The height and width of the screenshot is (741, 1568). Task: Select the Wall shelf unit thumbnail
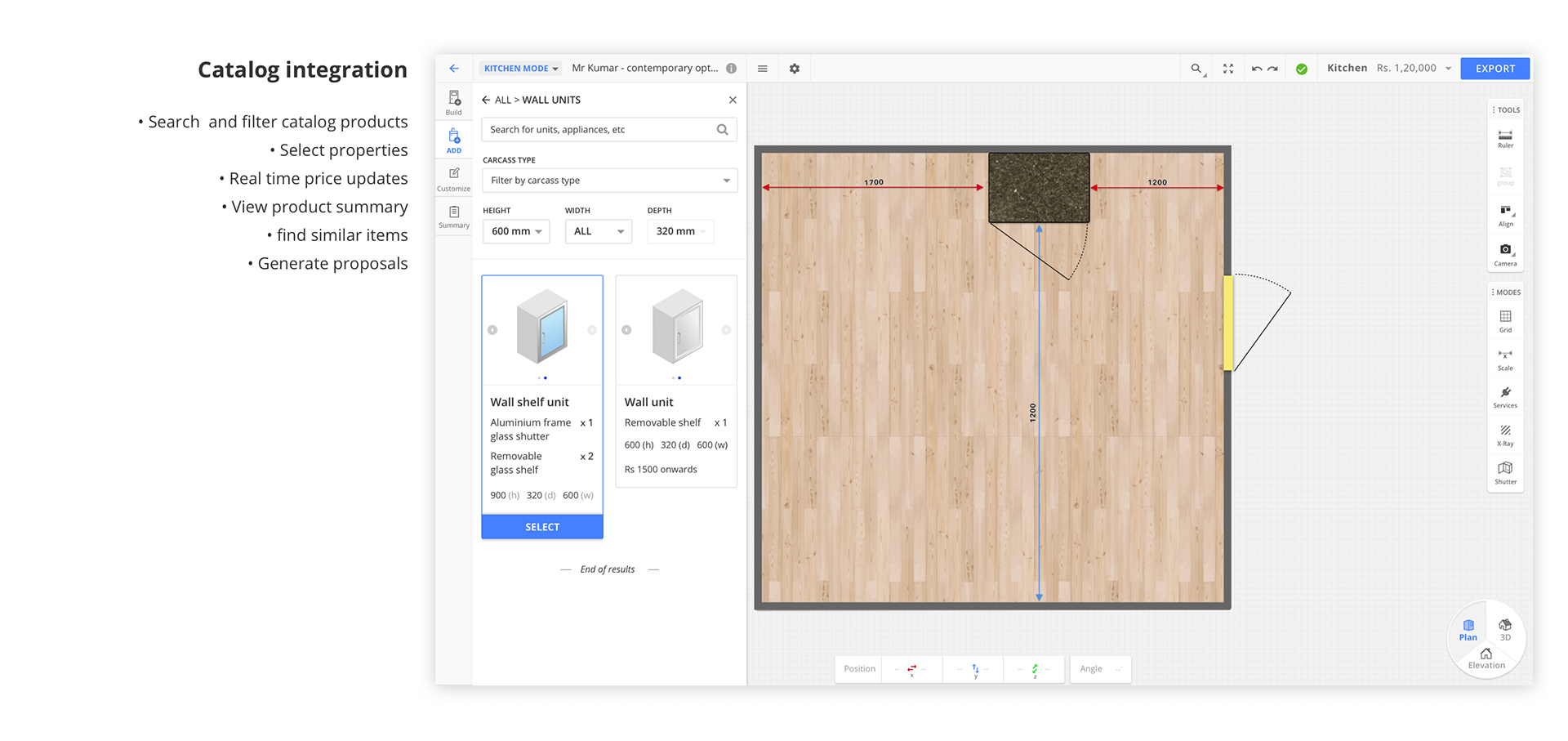542,327
